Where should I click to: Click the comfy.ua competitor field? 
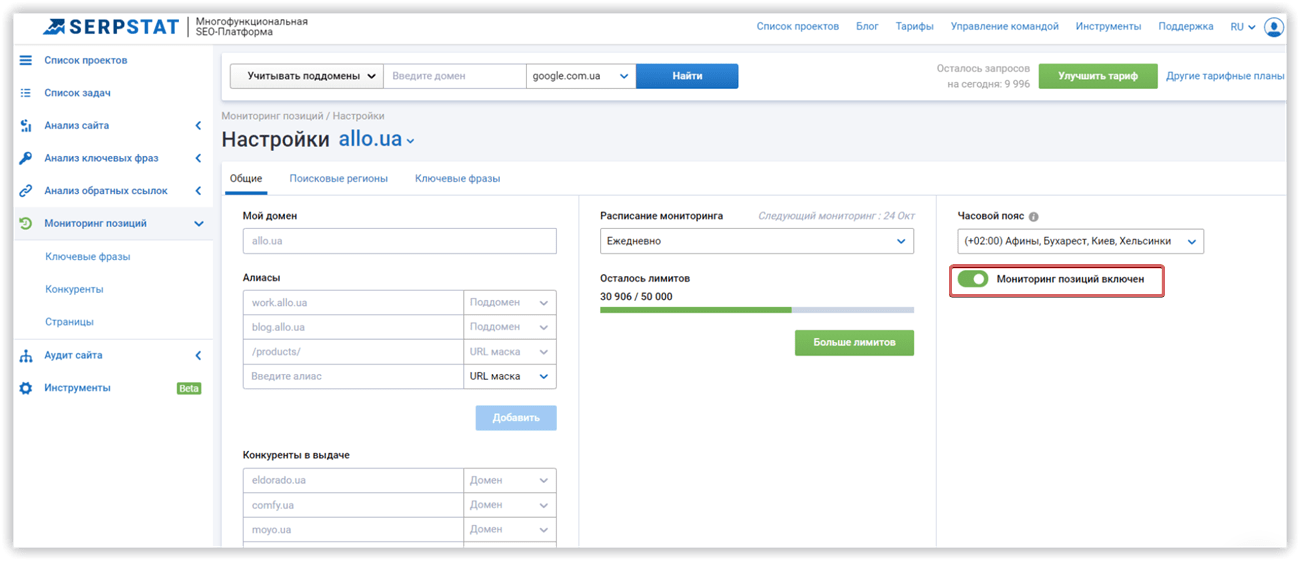[353, 505]
